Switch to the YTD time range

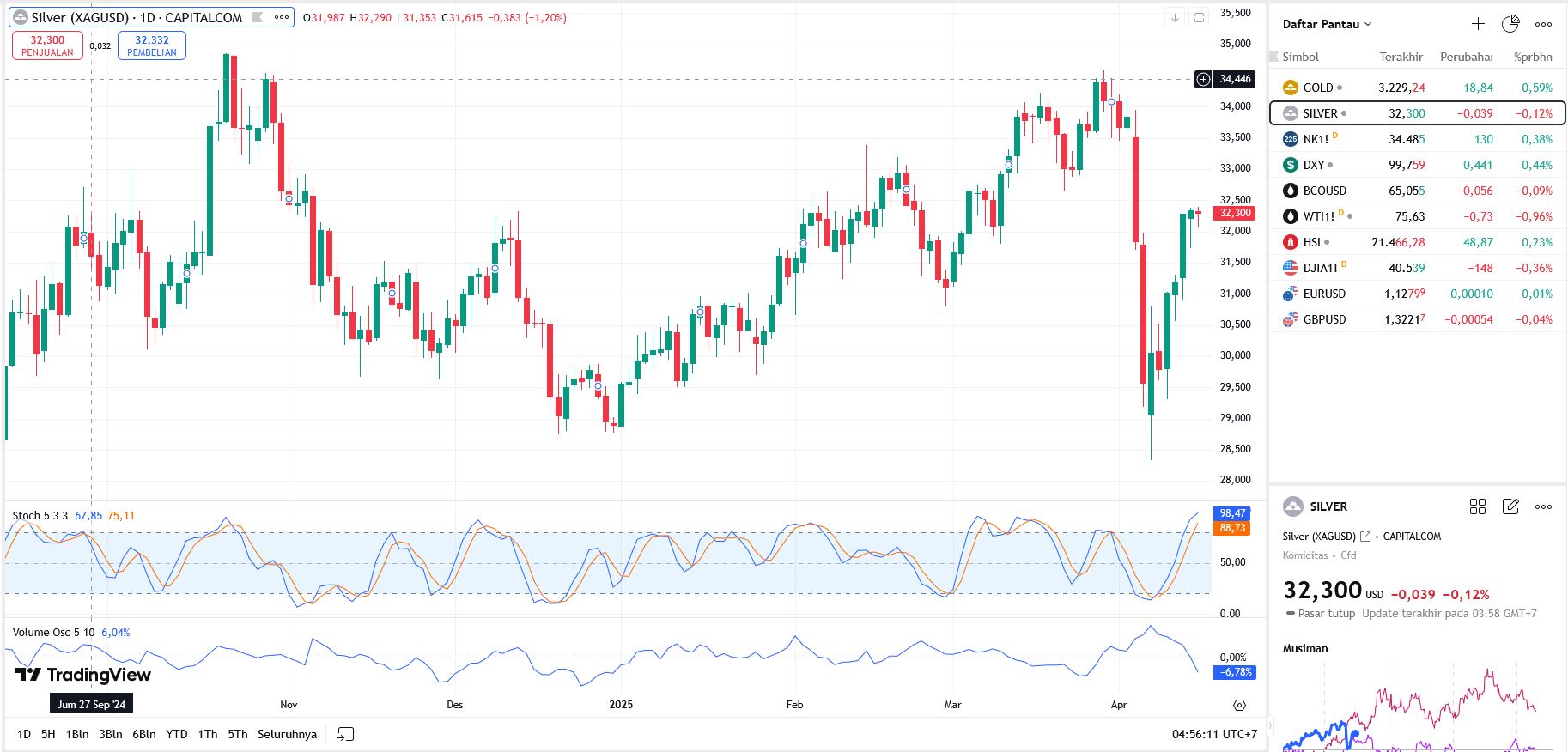coord(176,734)
